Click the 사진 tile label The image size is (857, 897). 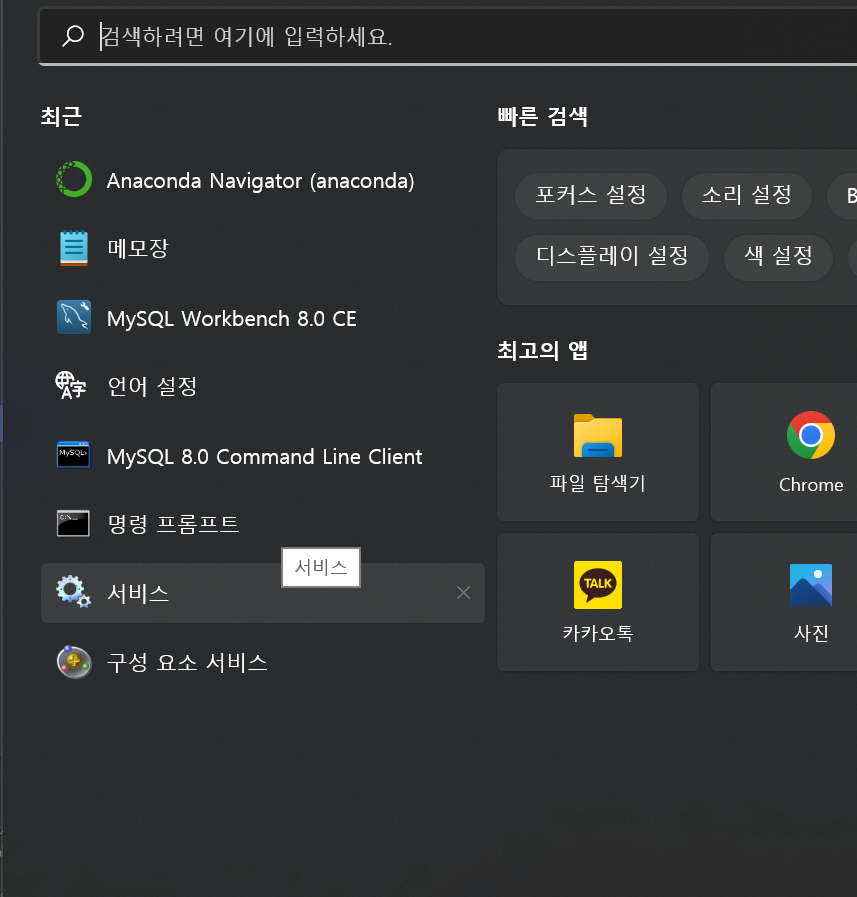click(811, 633)
